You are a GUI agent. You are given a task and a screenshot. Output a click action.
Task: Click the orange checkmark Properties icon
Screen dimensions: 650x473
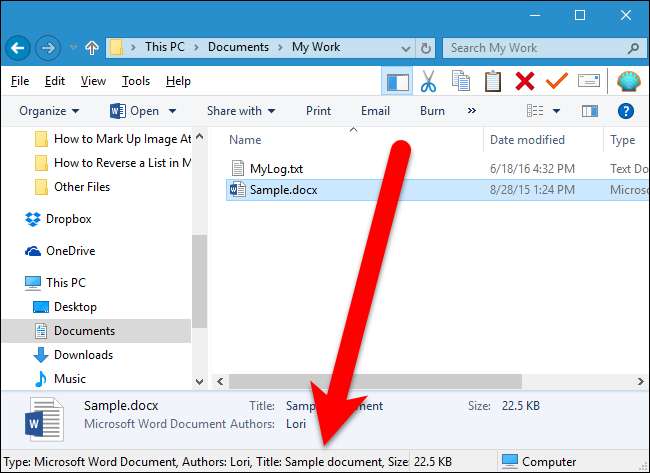[556, 81]
